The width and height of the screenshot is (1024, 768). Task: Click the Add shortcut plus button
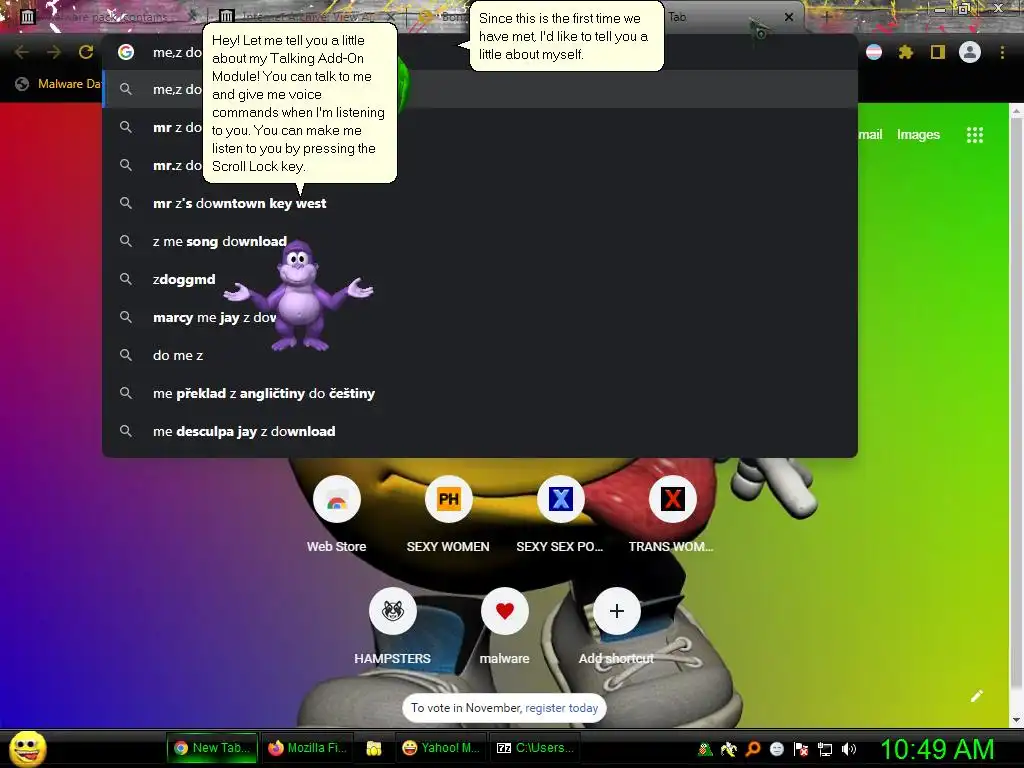tap(616, 611)
